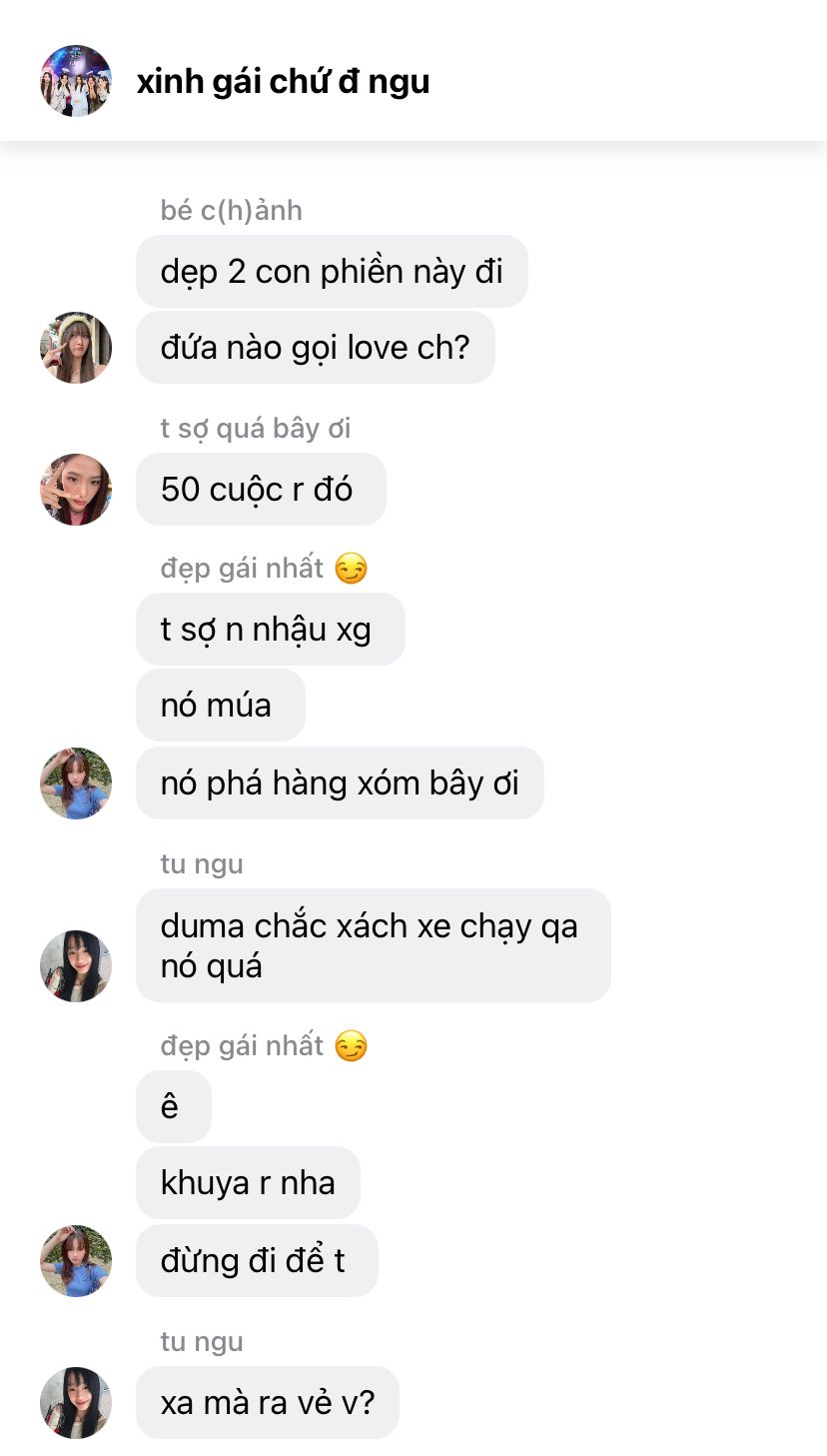Select message "khuya r nha"
Image resolution: width=827 pixels, height=1456 pixels.
click(248, 1183)
